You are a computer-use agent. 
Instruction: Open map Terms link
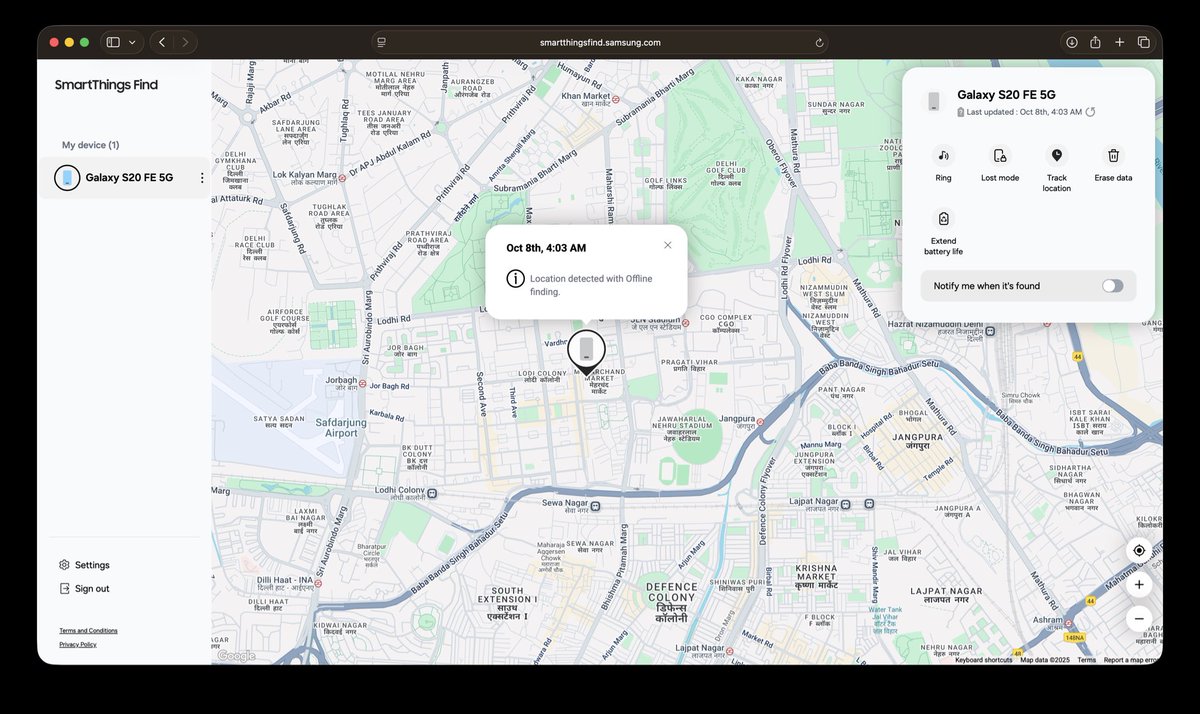1086,660
